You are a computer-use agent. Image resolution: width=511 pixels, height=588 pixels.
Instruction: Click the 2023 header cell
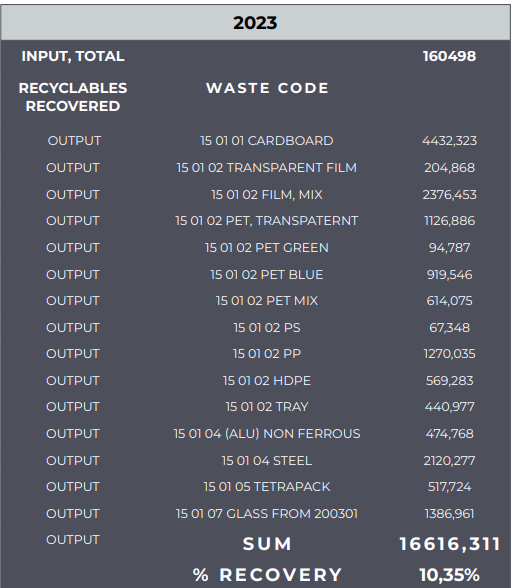coord(255,22)
